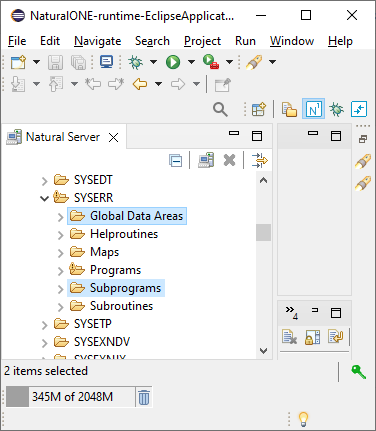Viewport: 376px width, 431px height.
Task: Click the heap status 345M of 2048M bar
Action: pos(70,397)
